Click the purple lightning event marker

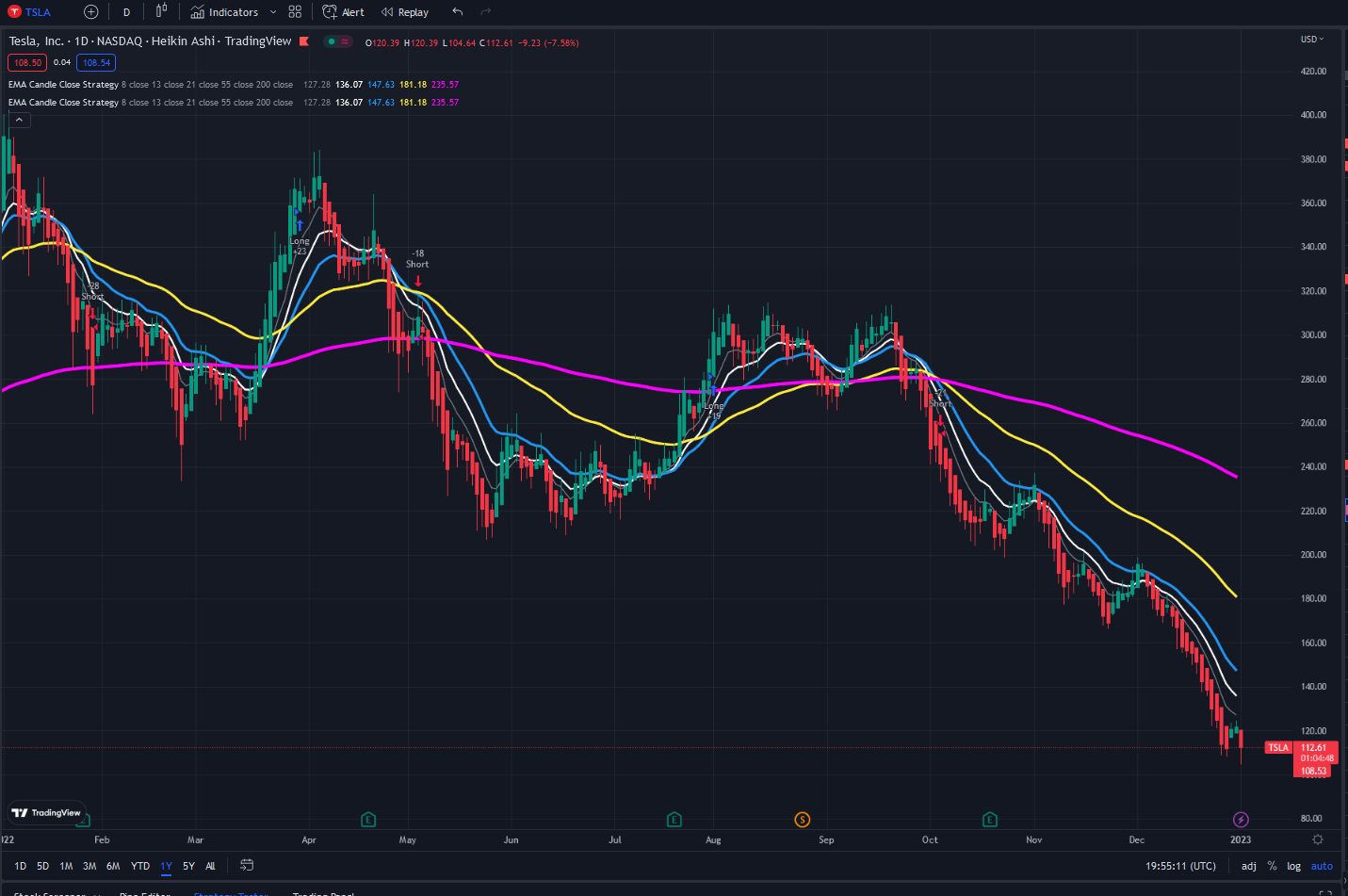(1241, 820)
